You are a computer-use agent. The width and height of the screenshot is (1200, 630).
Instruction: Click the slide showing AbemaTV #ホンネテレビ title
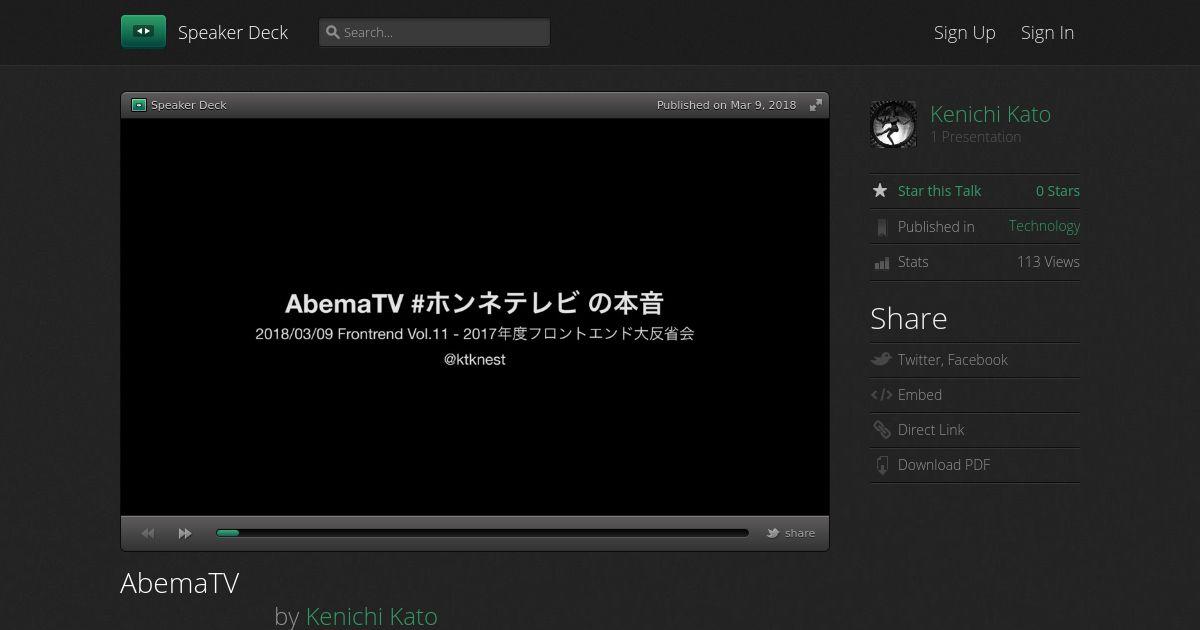click(475, 317)
